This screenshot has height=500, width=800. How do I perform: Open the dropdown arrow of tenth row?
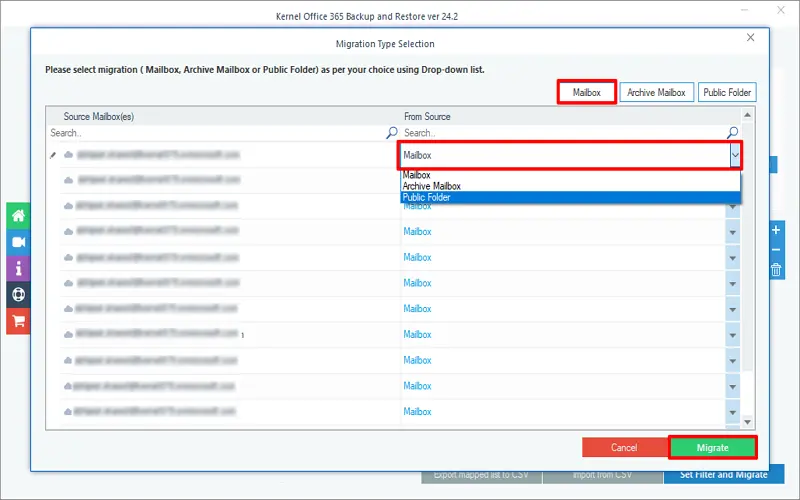pos(733,386)
